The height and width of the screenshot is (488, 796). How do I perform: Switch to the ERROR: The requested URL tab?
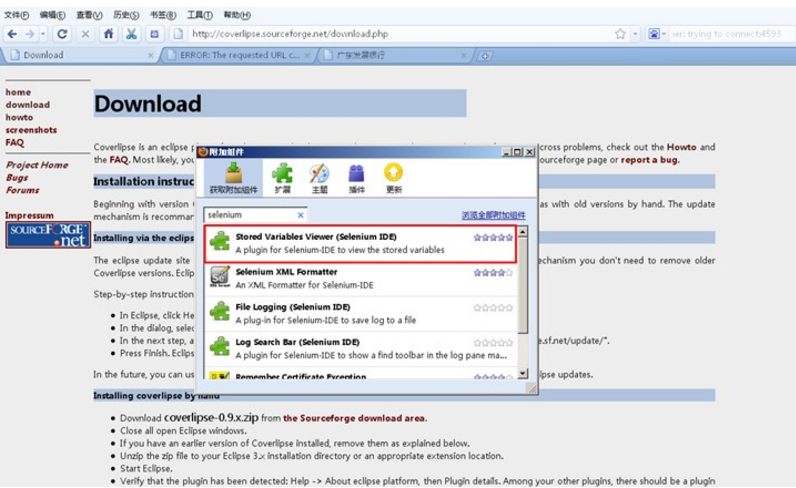pyautogui.click(x=239, y=55)
